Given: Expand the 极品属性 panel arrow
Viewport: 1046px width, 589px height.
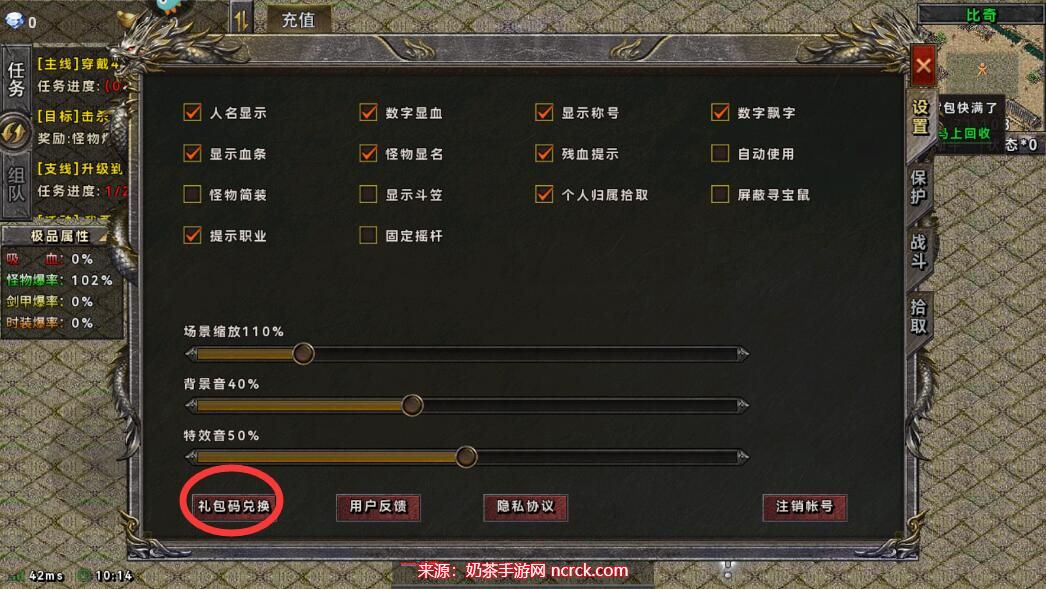Looking at the screenshot, I should tap(102, 236).
